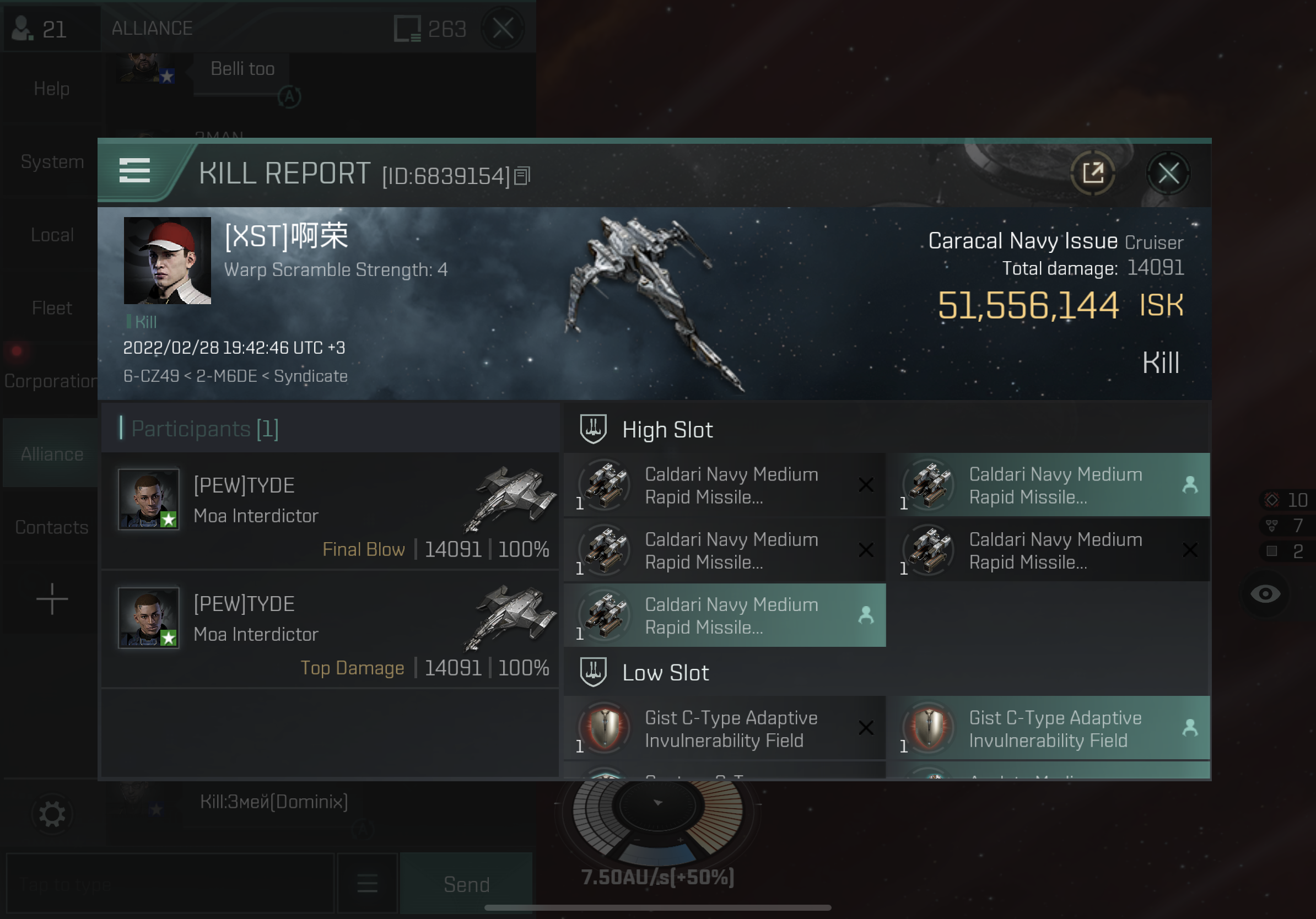Click the close button on Kill Report panel
1316x919 pixels.
click(x=1169, y=173)
